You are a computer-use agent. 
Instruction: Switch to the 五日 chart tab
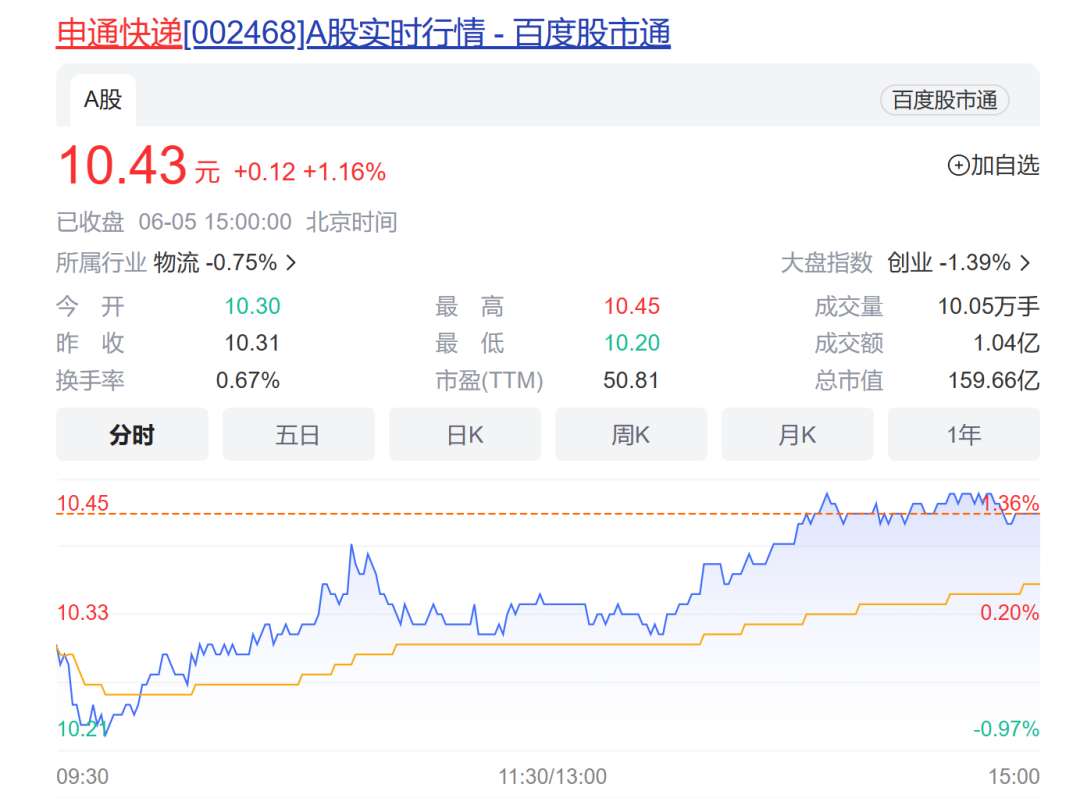point(298,434)
